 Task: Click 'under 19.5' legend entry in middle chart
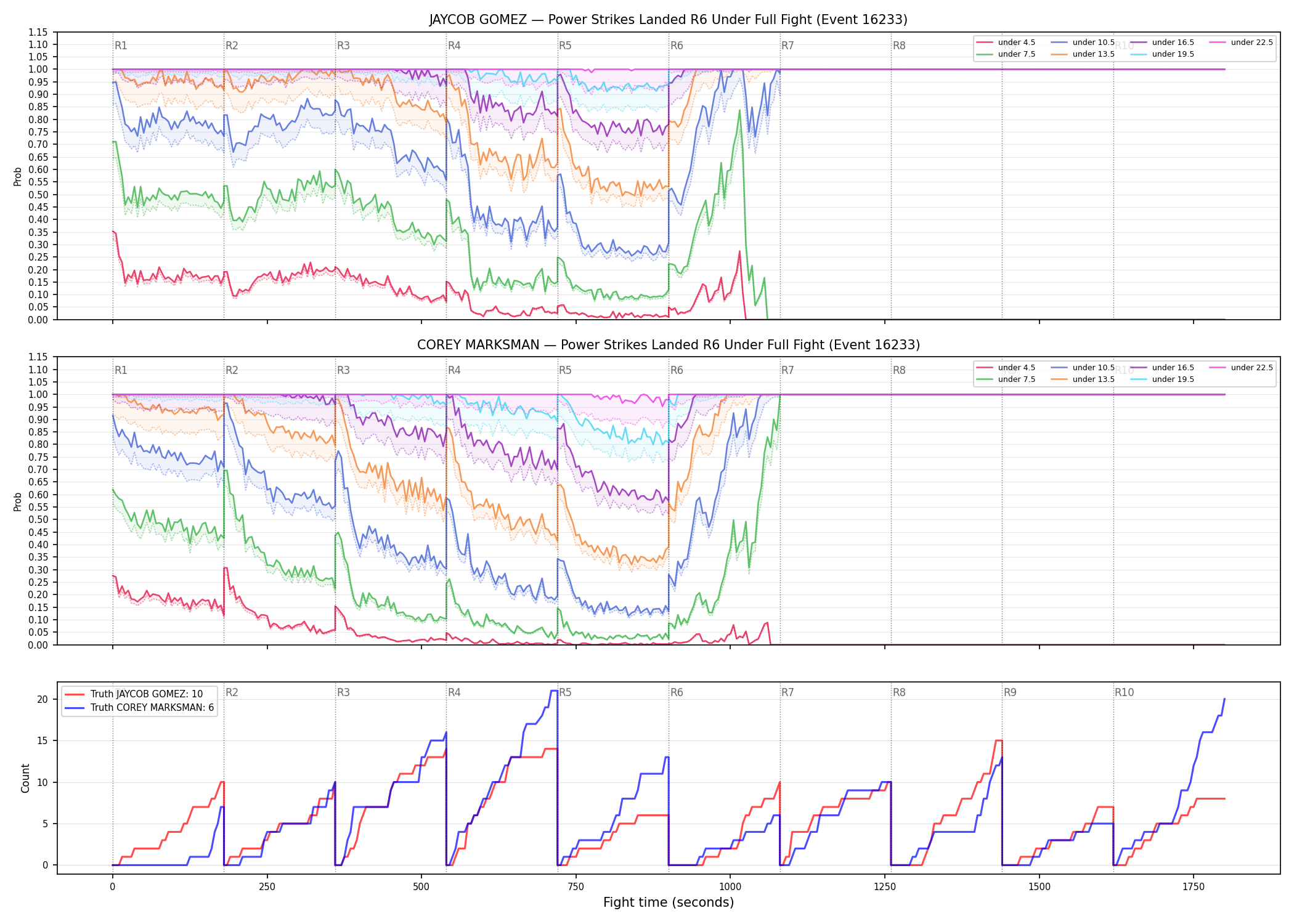coord(1162,379)
